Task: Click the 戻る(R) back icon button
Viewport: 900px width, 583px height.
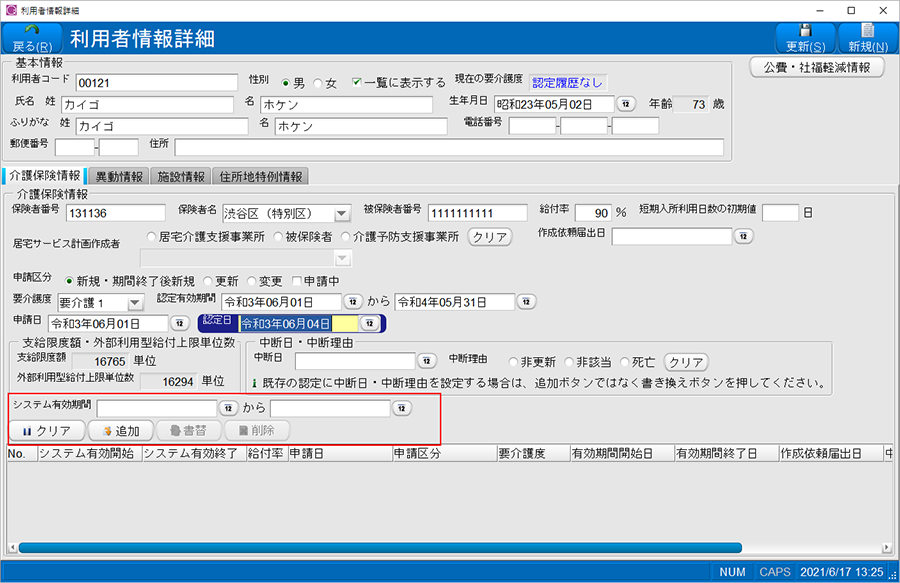Action: click(31, 38)
